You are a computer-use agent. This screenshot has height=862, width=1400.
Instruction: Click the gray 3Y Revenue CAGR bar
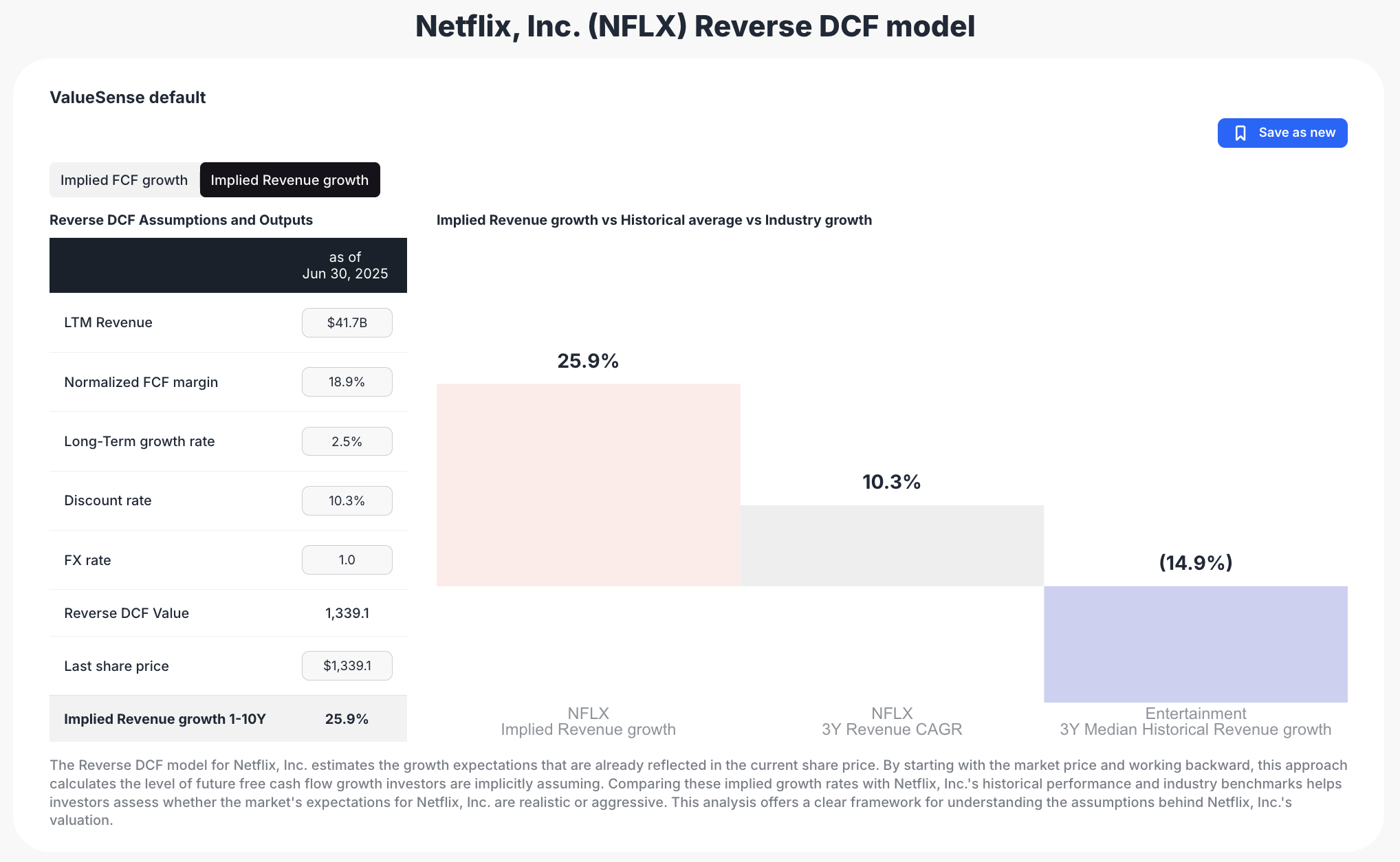[892, 546]
